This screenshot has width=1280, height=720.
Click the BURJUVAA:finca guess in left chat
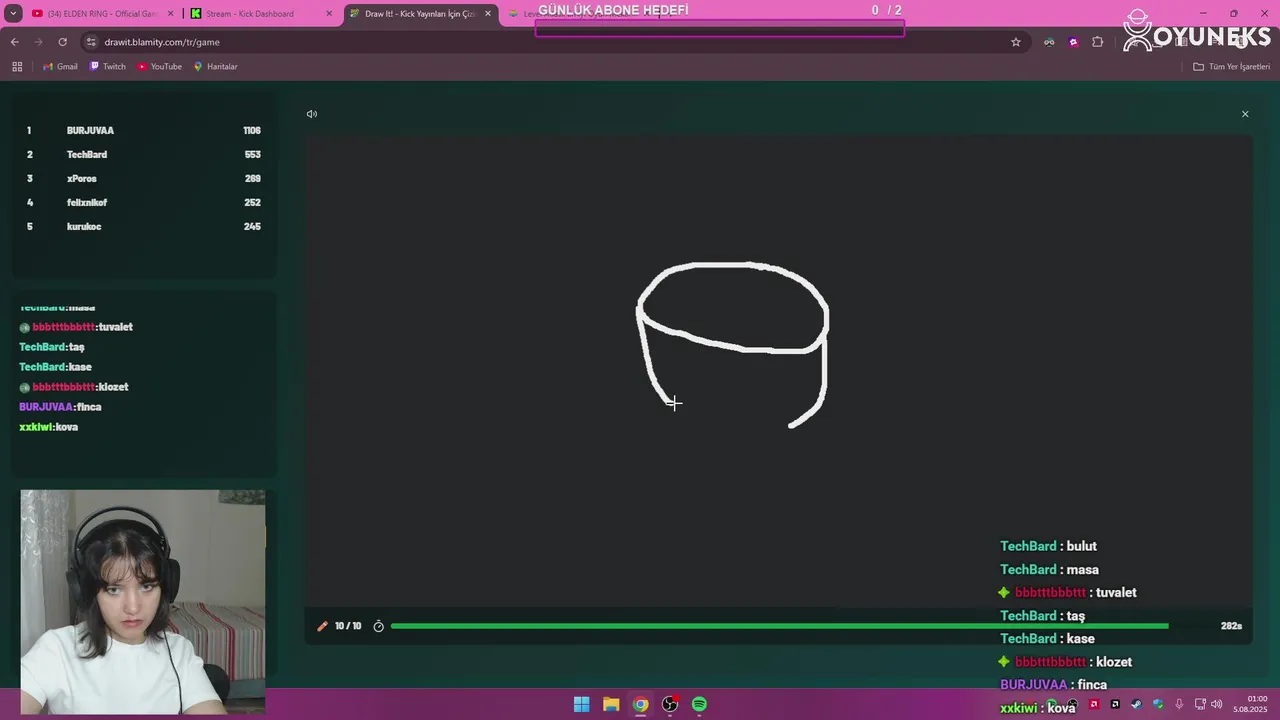[60, 407]
